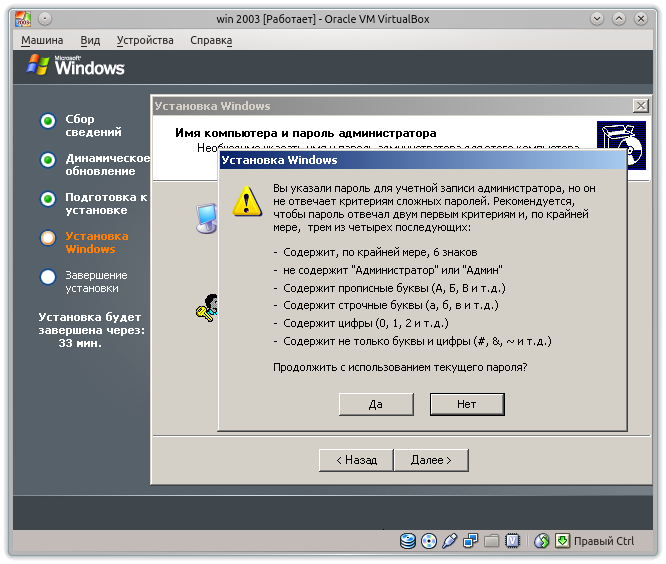Click the computer monitor icon in wizard
This screenshot has width=666, height=564.
point(206,218)
